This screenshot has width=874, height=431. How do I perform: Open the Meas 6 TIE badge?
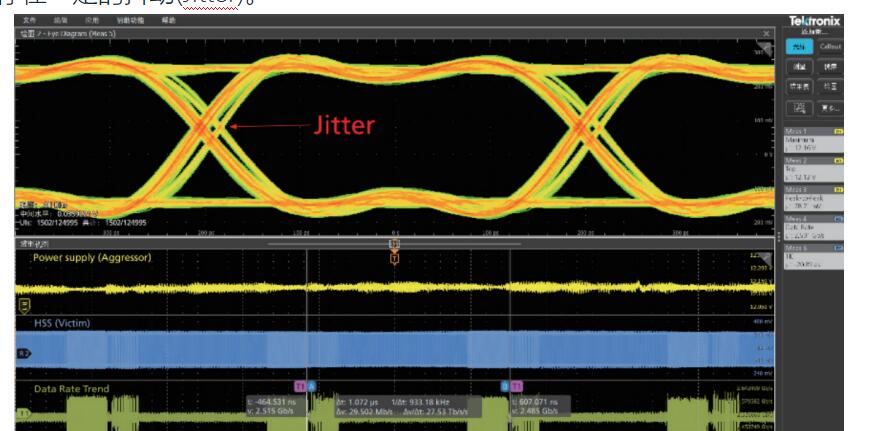pos(813,256)
